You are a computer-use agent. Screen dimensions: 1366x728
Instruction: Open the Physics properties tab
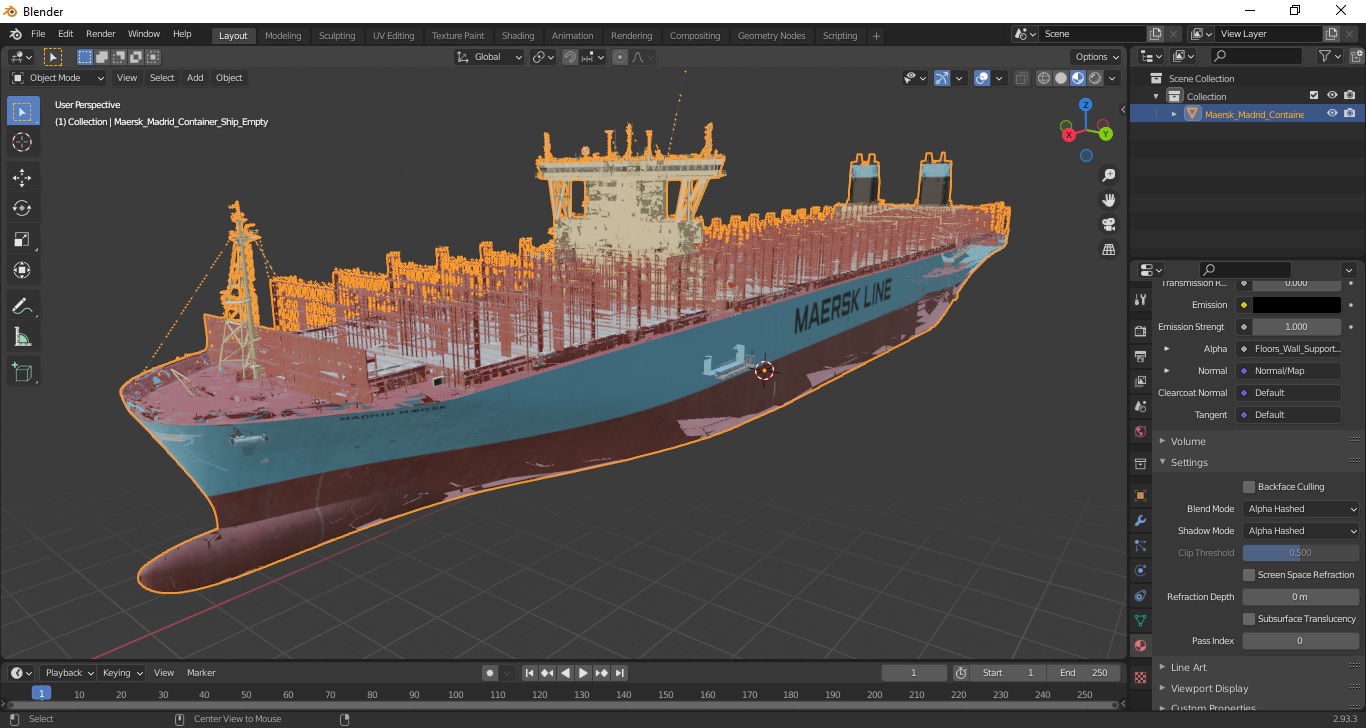[1140, 571]
